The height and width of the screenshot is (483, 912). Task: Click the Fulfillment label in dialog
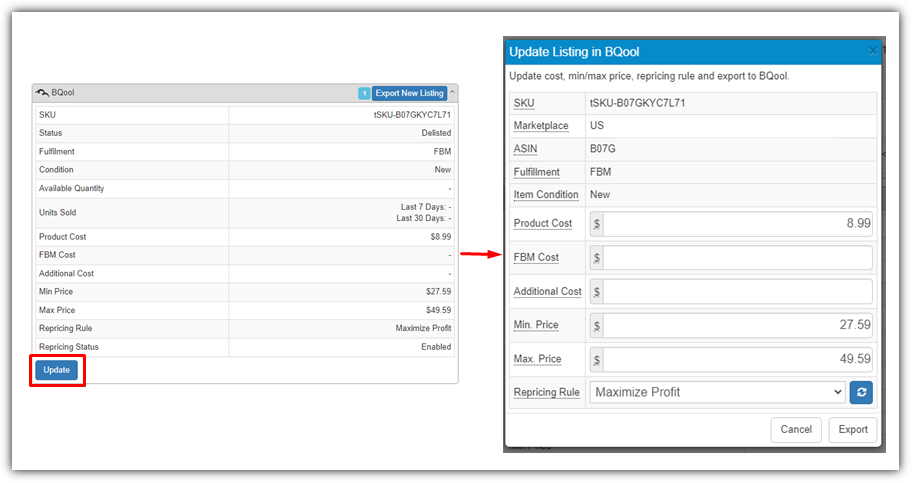click(x=536, y=172)
